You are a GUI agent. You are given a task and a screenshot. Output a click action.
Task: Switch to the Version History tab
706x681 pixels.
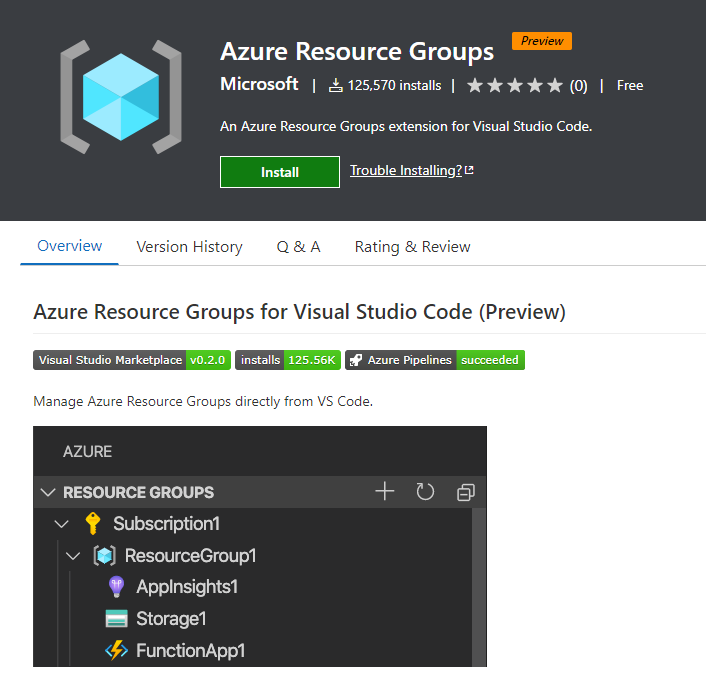pyautogui.click(x=189, y=246)
